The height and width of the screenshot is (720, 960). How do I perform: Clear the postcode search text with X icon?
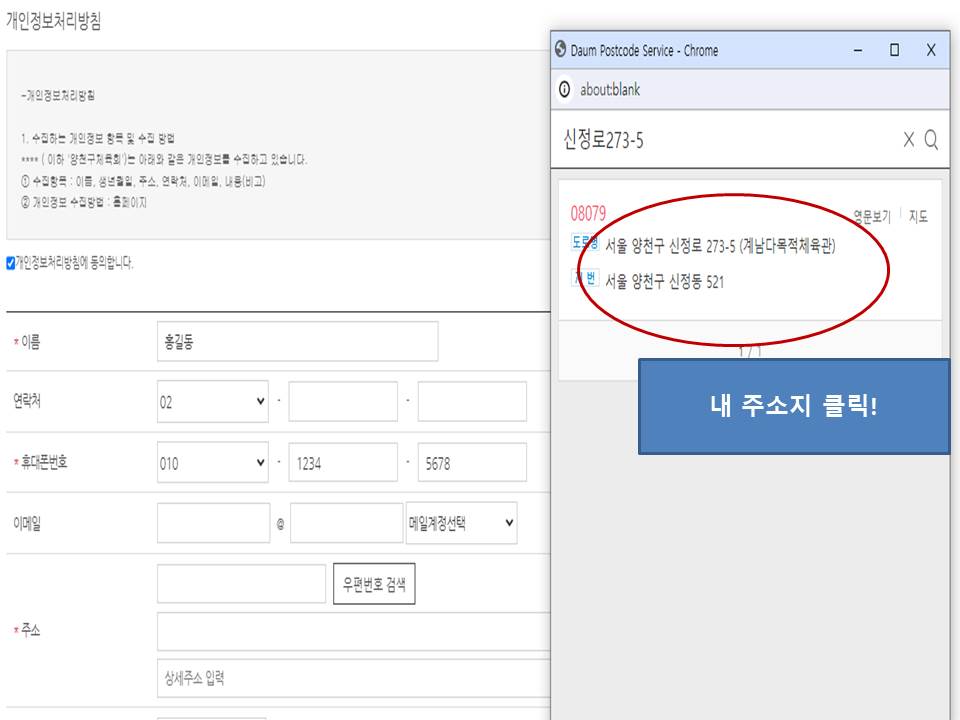pyautogui.click(x=909, y=140)
